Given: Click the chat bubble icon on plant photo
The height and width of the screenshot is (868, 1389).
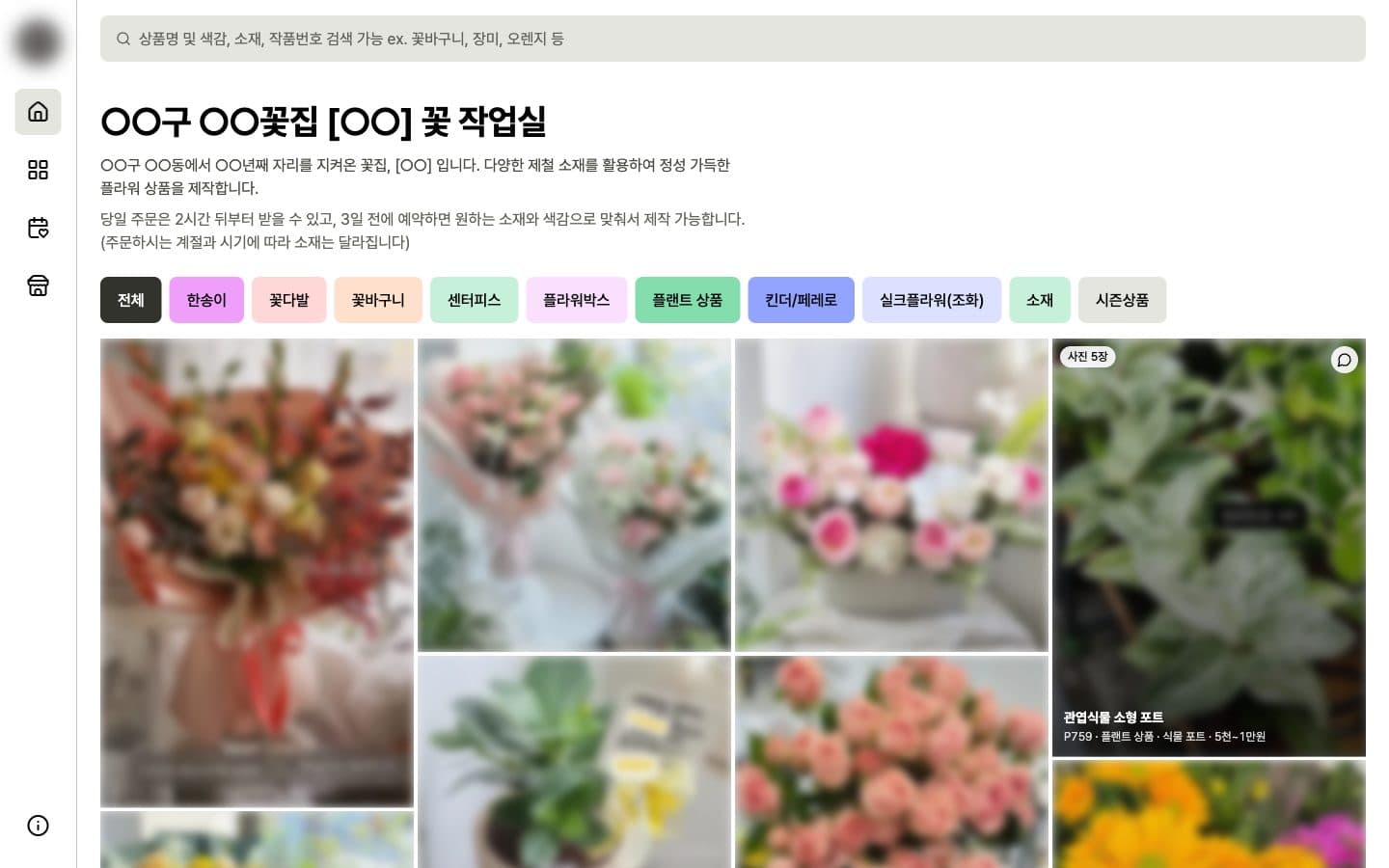Looking at the screenshot, I should (x=1345, y=360).
